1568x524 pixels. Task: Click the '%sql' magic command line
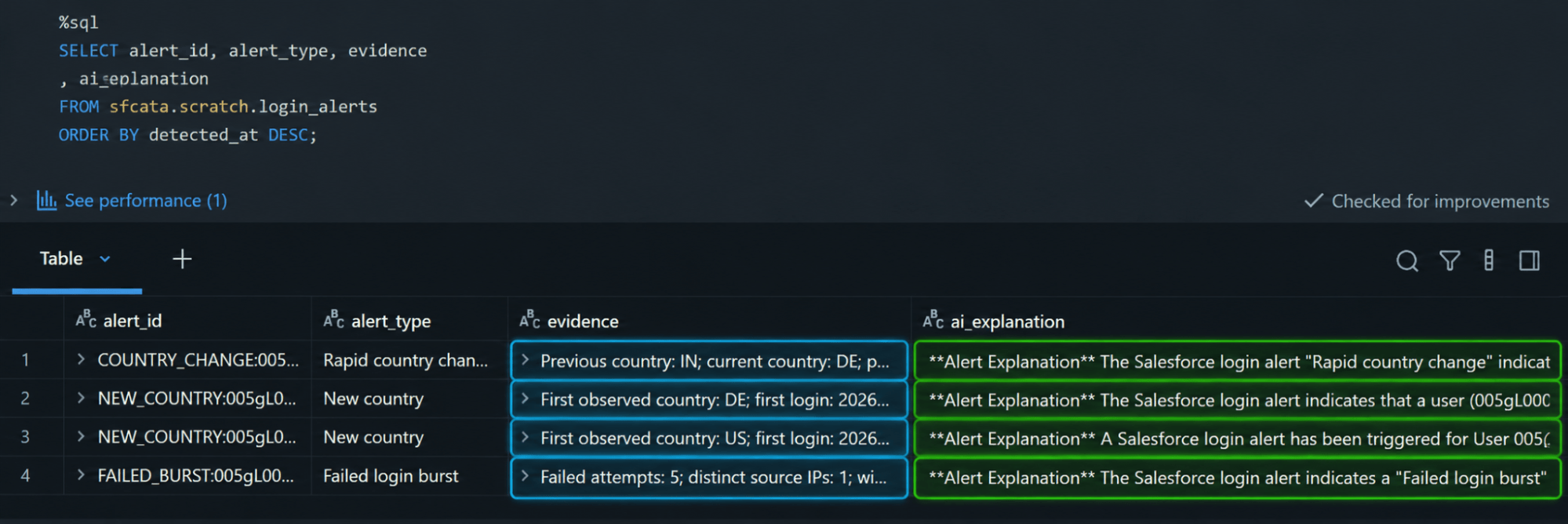point(78,23)
